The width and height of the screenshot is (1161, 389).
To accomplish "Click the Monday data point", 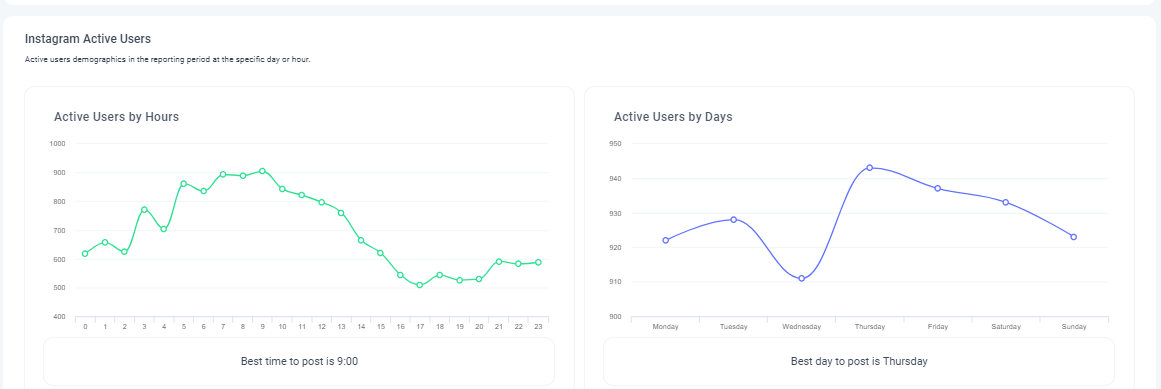I will coord(666,240).
